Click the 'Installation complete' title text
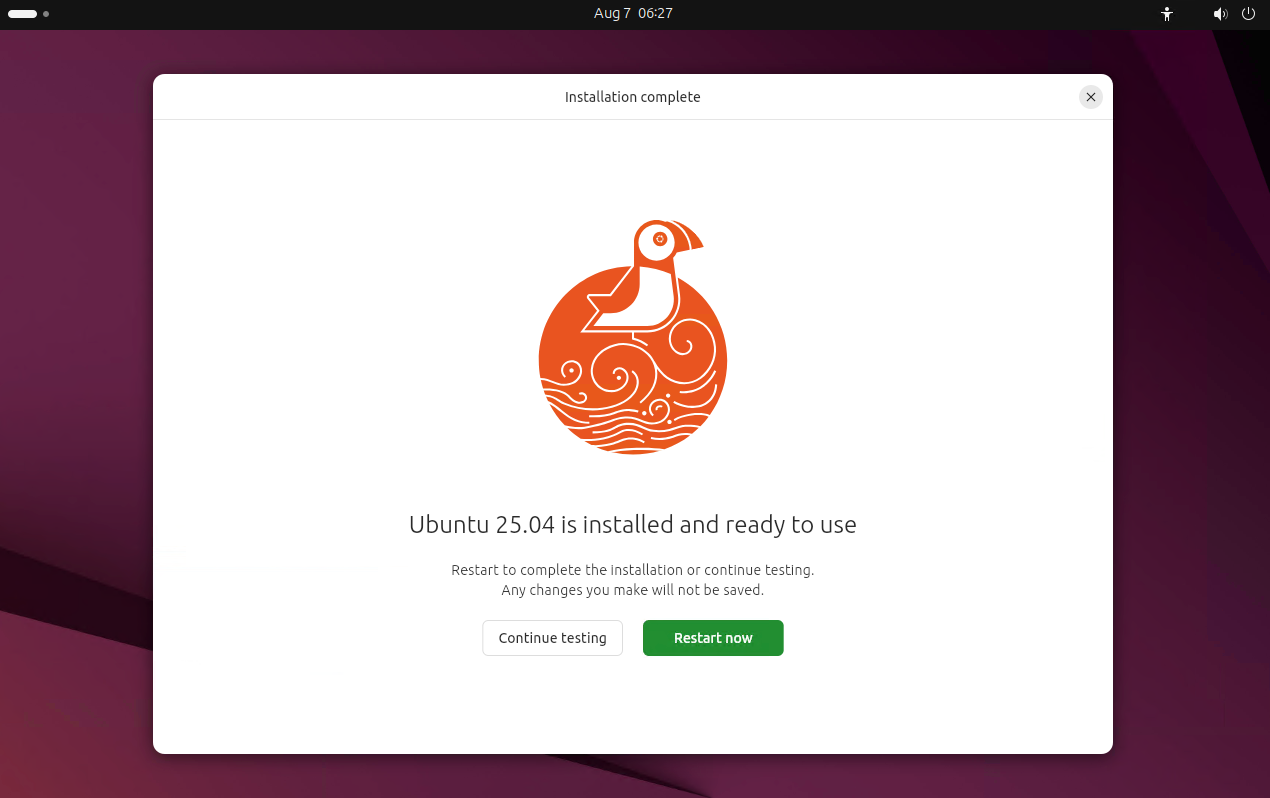This screenshot has height=798, width=1270. [633, 97]
